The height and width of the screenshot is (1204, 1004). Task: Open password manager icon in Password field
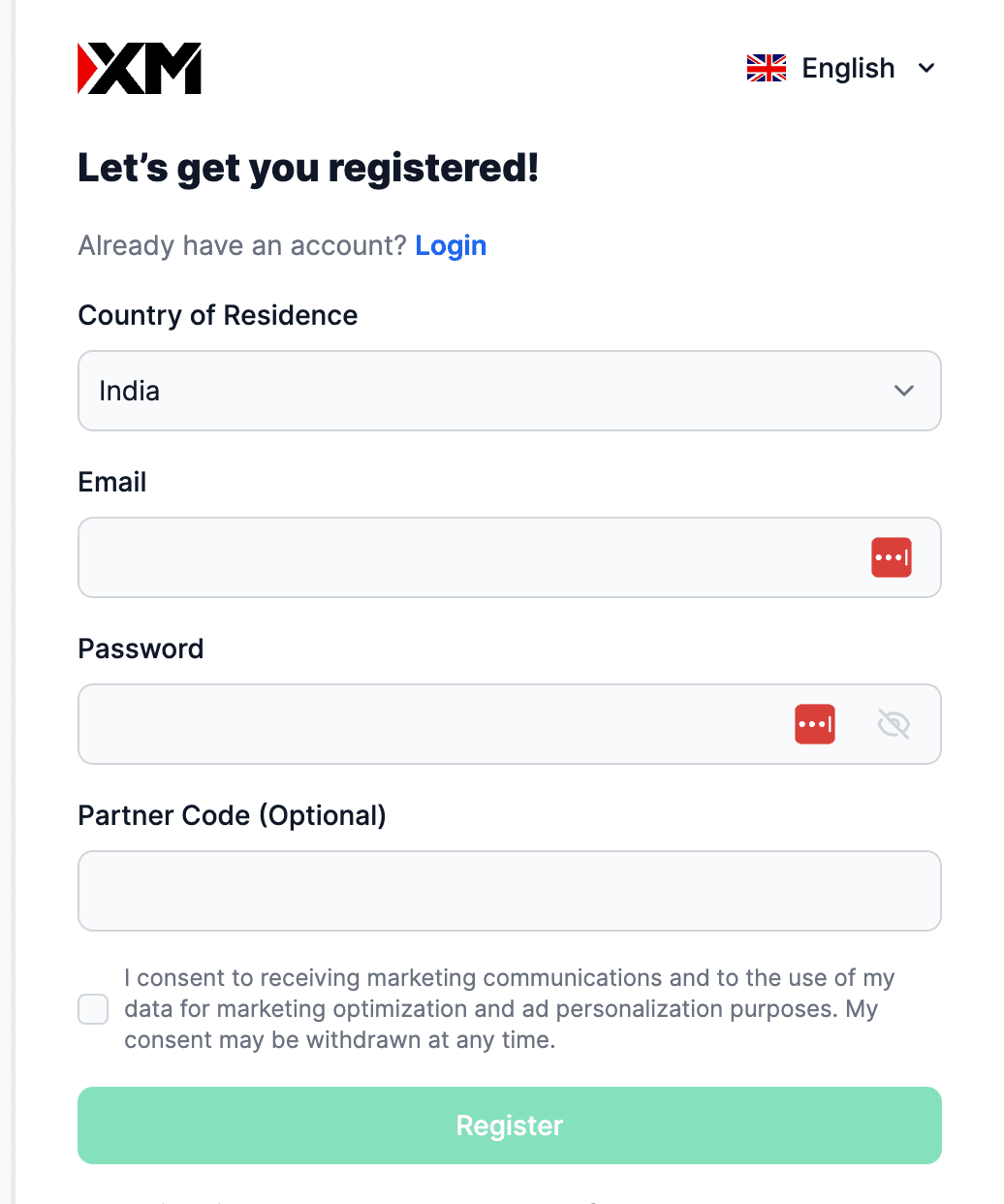(x=815, y=724)
